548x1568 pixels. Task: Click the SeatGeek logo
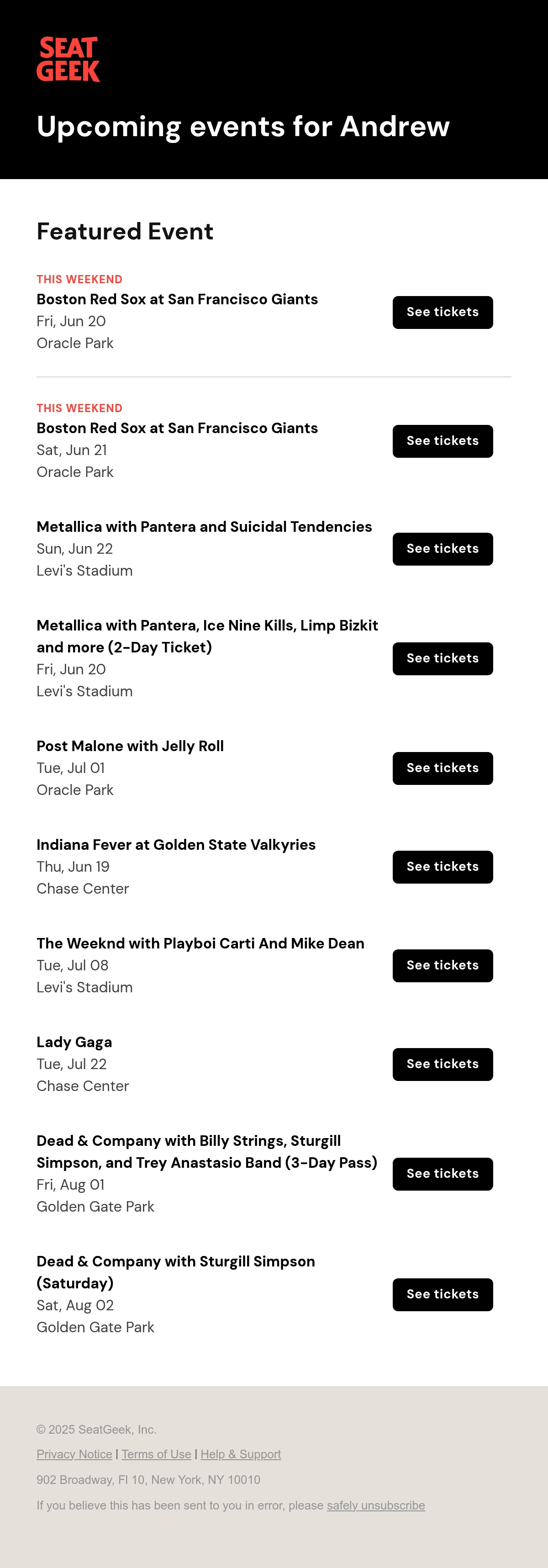click(68, 59)
